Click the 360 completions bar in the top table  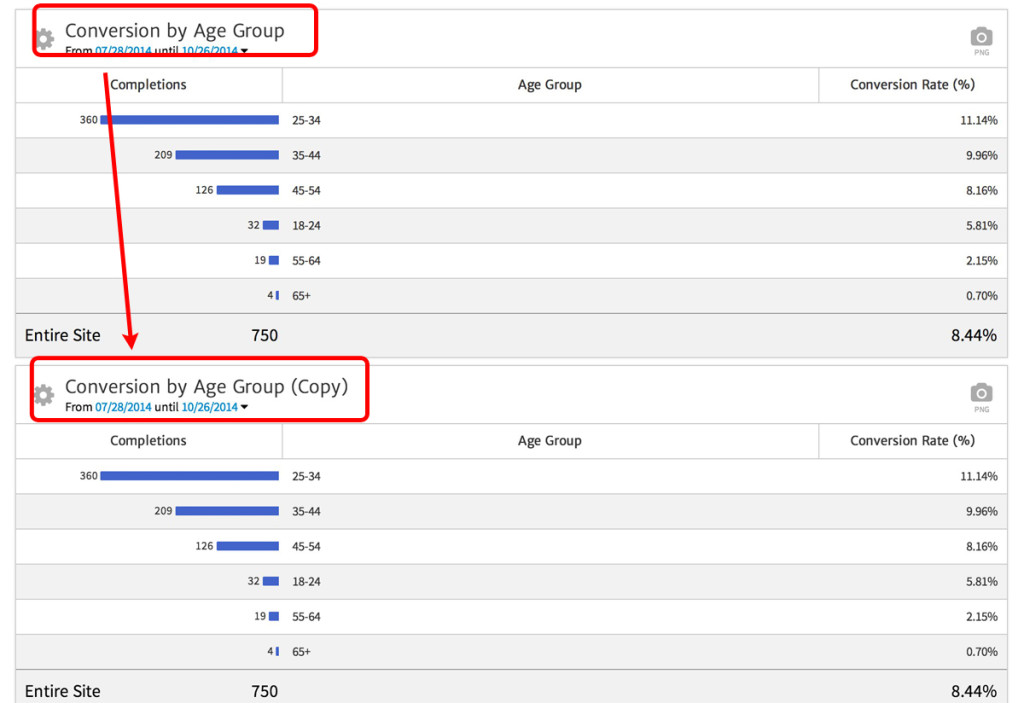point(189,120)
